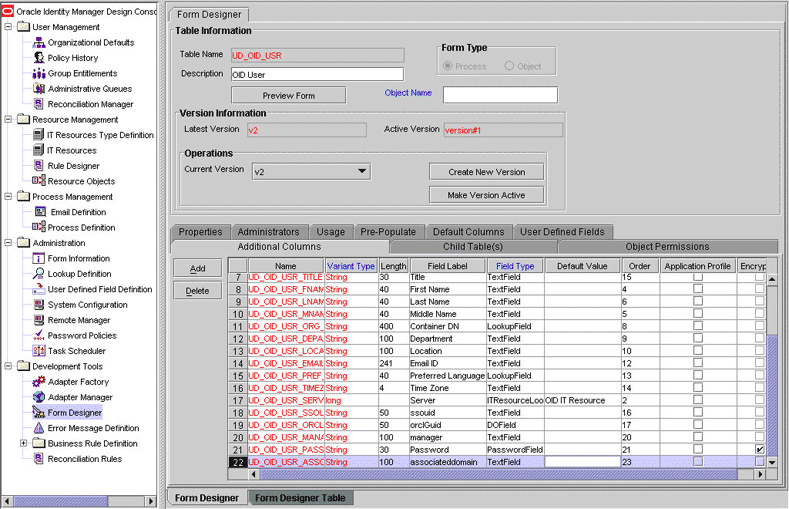This screenshot has height=509, width=789.
Task: Switch to Form Designer Table bottom tab
Action: (300, 498)
